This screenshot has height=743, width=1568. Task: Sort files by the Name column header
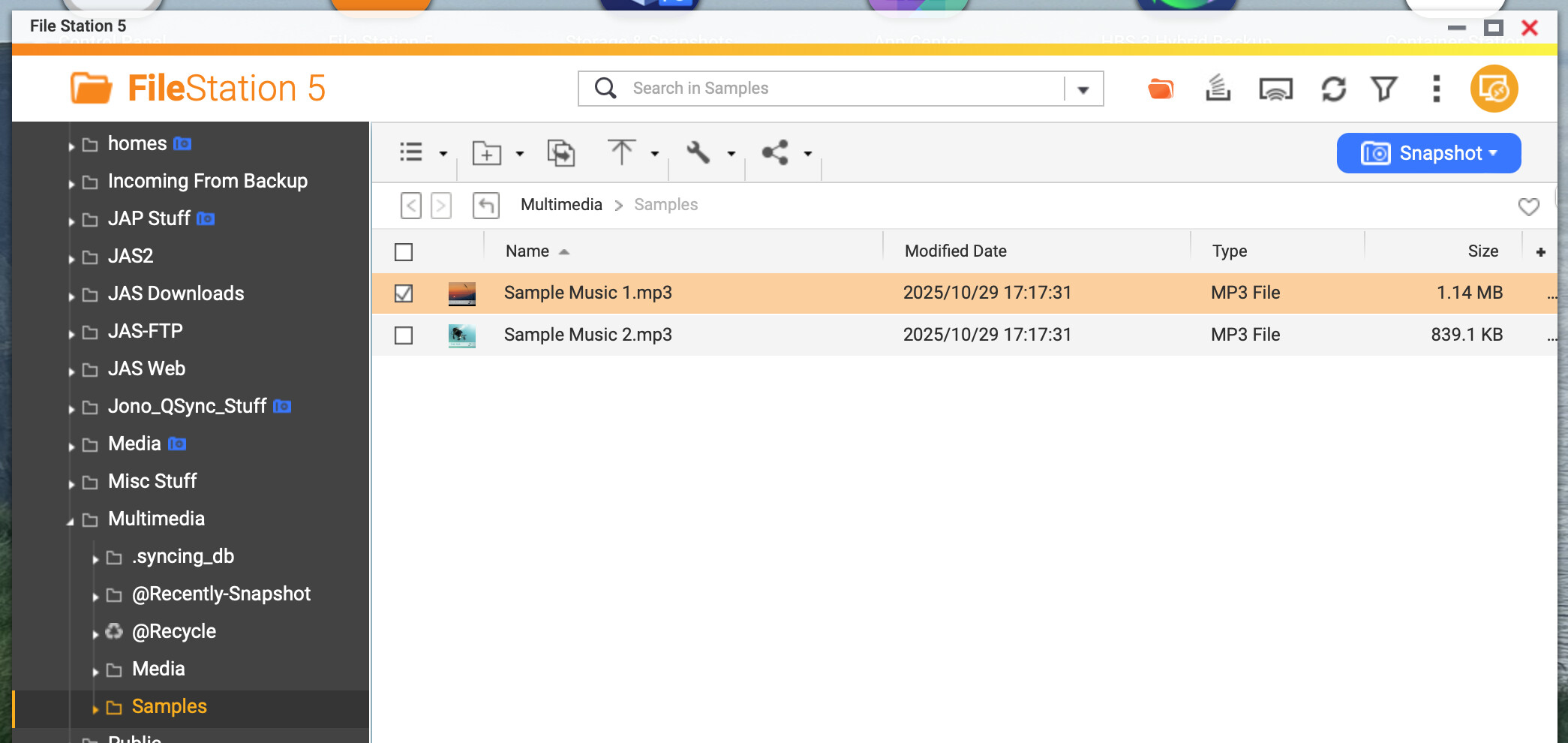point(527,251)
